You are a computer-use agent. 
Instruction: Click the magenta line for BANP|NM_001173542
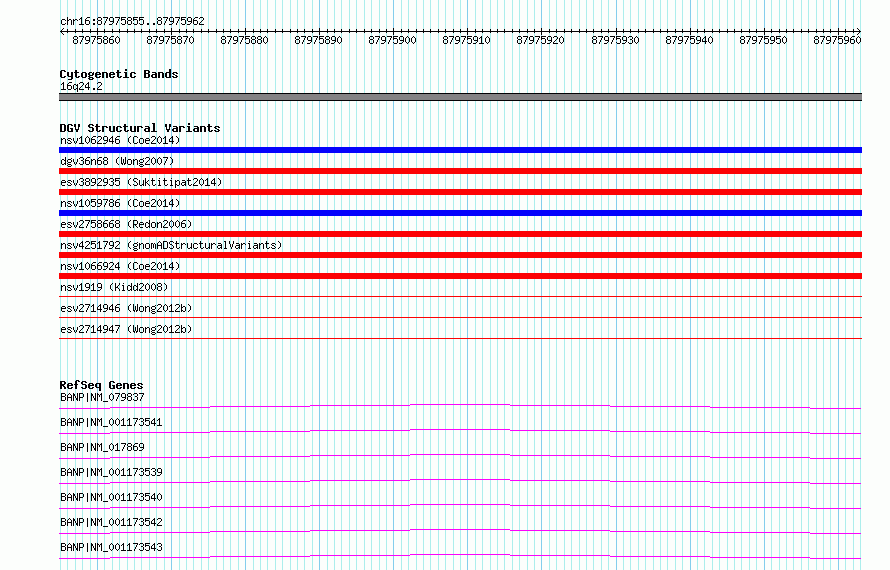pyautogui.click(x=460, y=531)
